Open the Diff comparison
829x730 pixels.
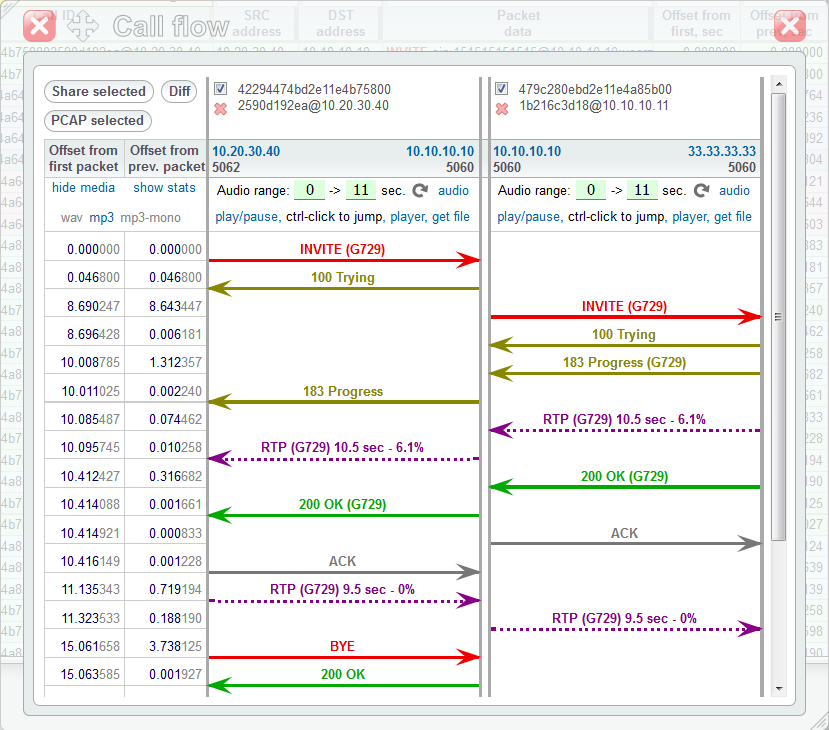coord(179,91)
